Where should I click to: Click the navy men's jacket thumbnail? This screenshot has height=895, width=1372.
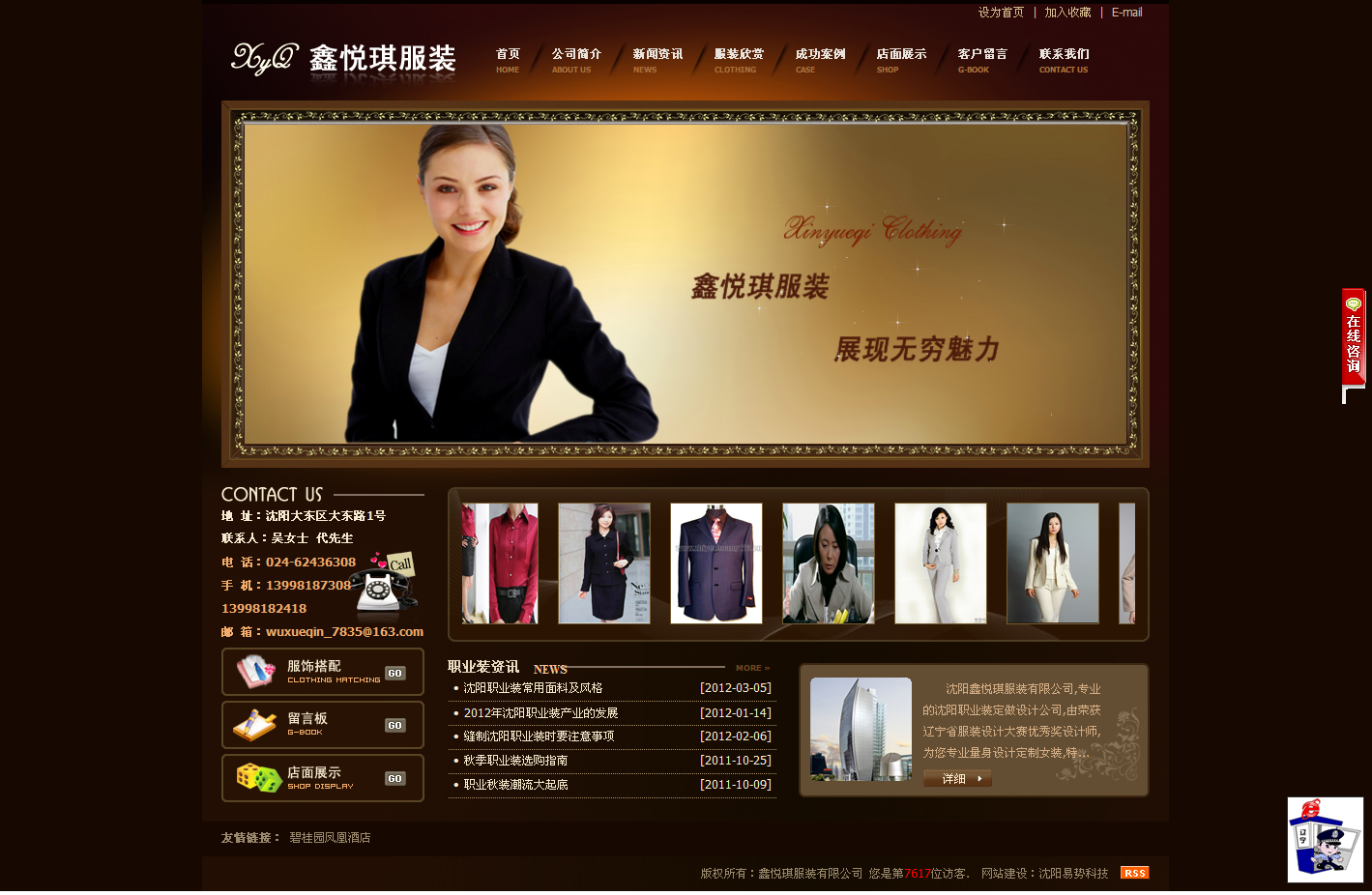coord(716,563)
